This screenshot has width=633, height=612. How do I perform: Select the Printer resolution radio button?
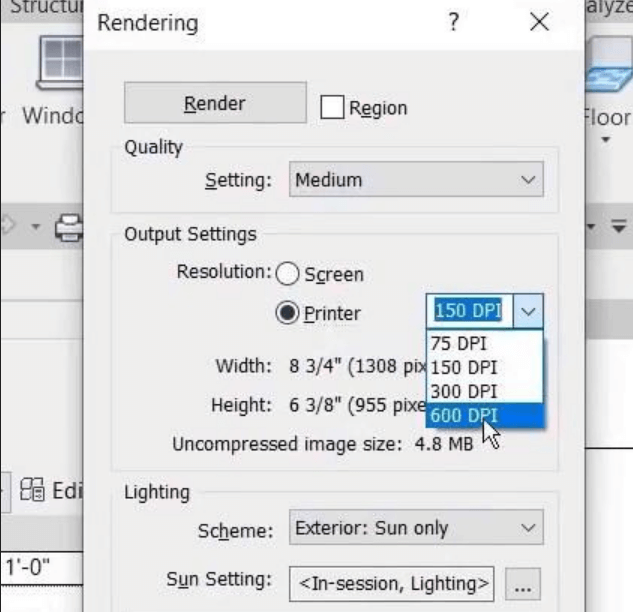pyautogui.click(x=287, y=313)
